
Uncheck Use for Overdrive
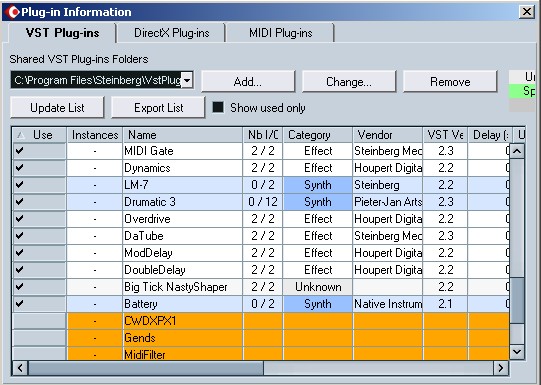pyautogui.click(x=20, y=219)
